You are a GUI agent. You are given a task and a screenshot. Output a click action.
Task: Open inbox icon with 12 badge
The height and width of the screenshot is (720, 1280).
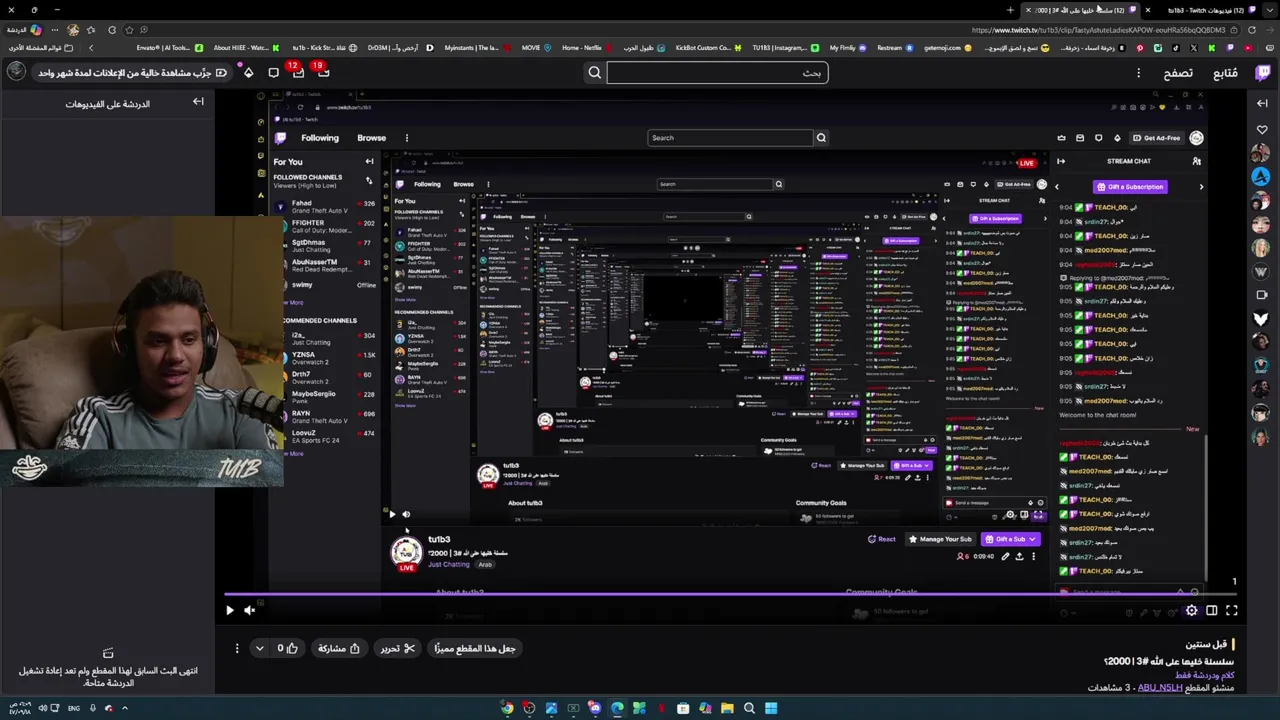[x=297, y=72]
